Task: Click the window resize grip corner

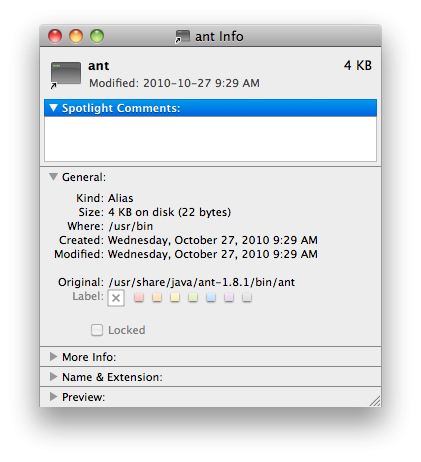Action: tap(375, 401)
